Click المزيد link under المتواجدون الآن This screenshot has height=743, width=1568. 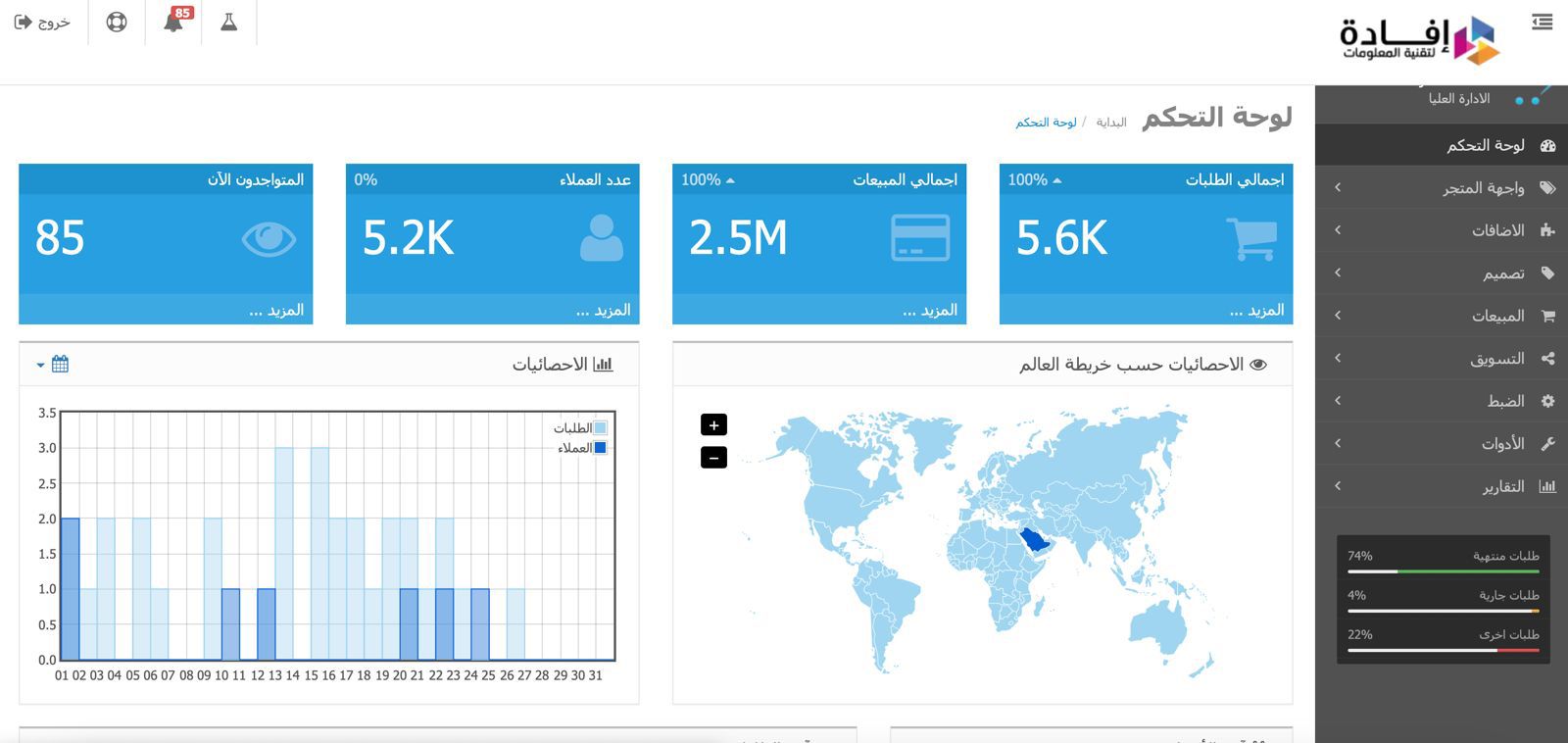pyautogui.click(x=276, y=310)
